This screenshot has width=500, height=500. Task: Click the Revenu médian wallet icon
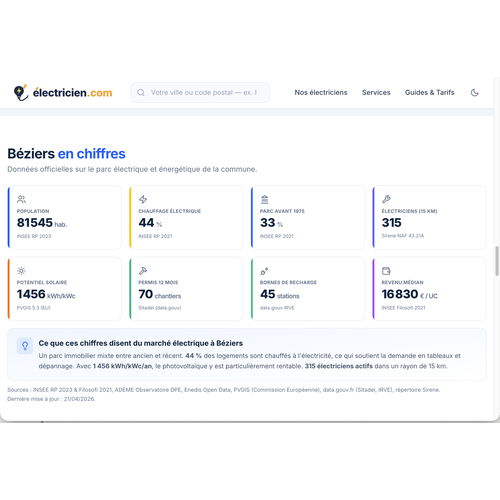[386, 271]
